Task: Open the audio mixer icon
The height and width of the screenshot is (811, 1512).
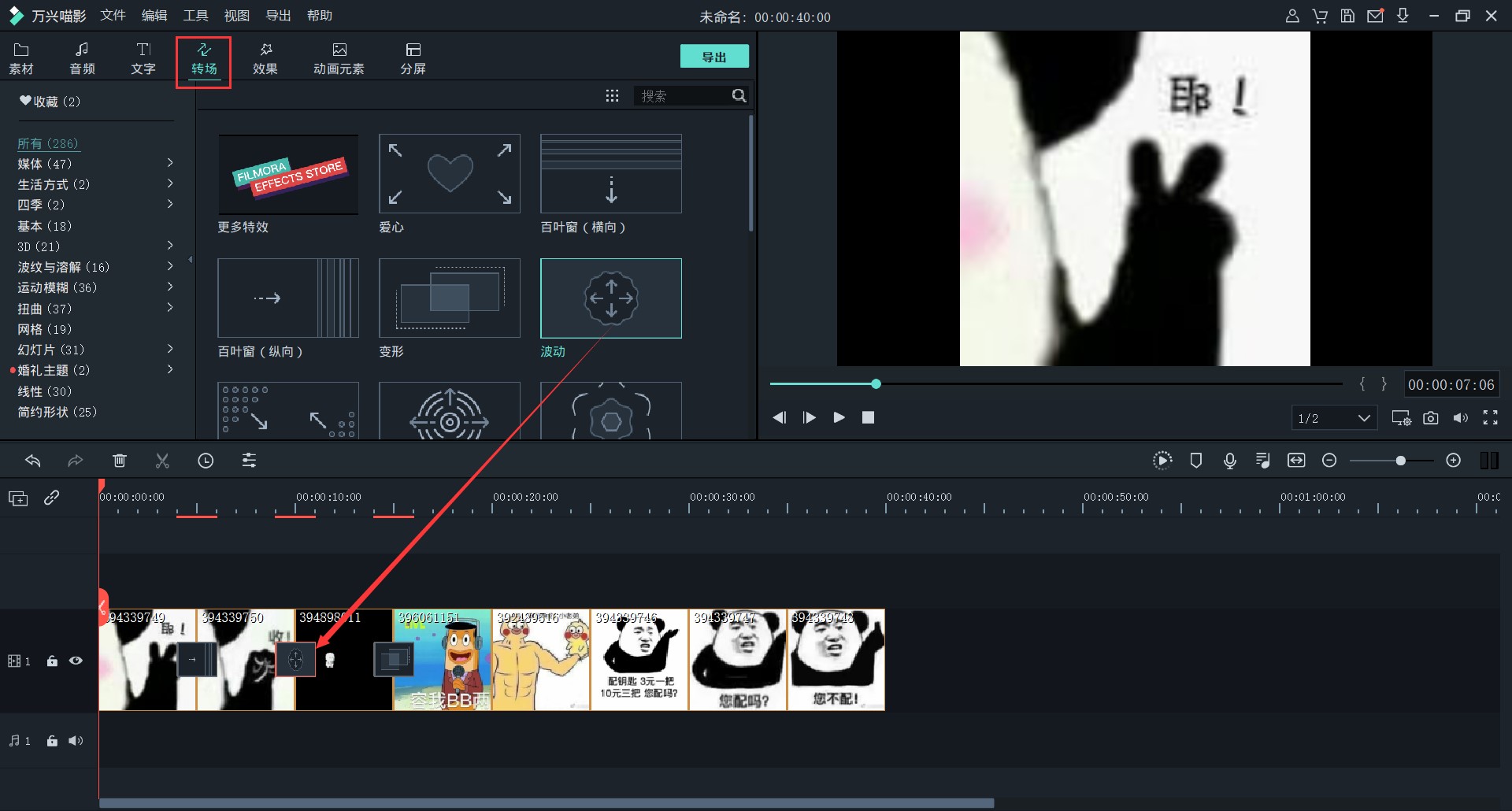Action: pos(1263,461)
